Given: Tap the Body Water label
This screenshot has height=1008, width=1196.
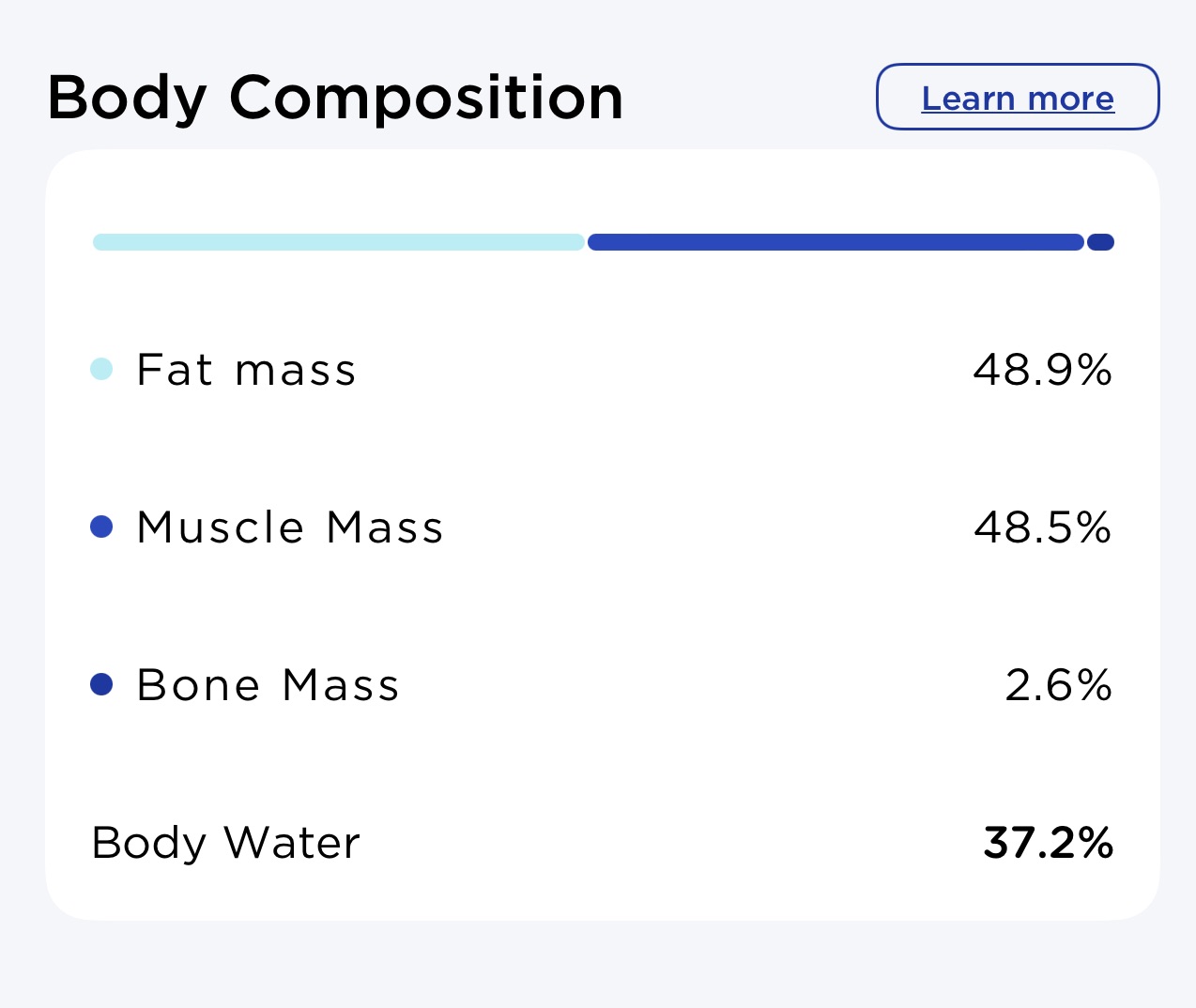Looking at the screenshot, I should 225,843.
